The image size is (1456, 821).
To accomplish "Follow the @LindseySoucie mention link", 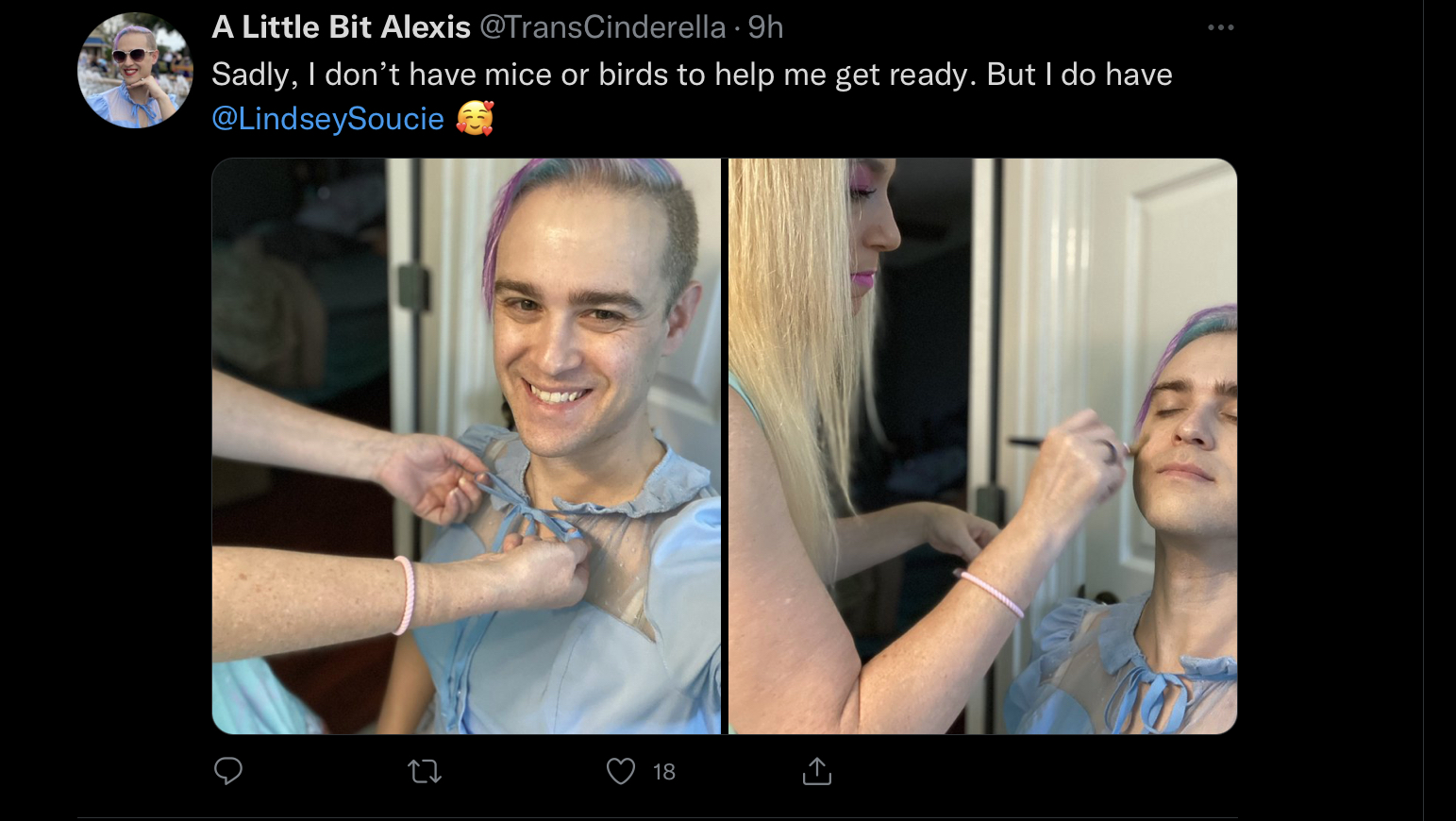I will pyautogui.click(x=327, y=119).
